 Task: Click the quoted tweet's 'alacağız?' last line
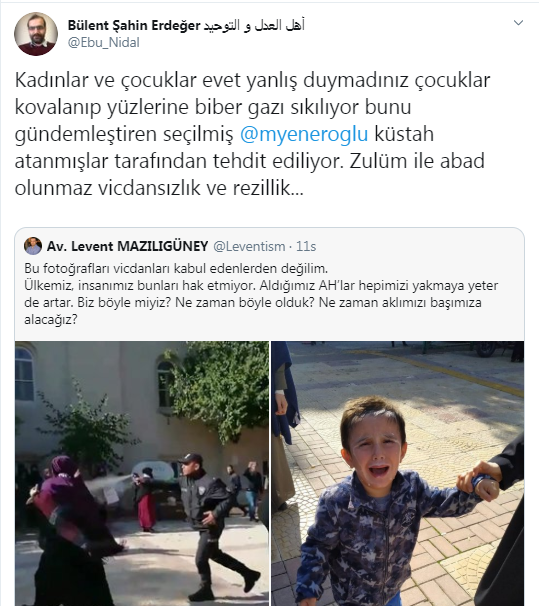tap(51, 320)
